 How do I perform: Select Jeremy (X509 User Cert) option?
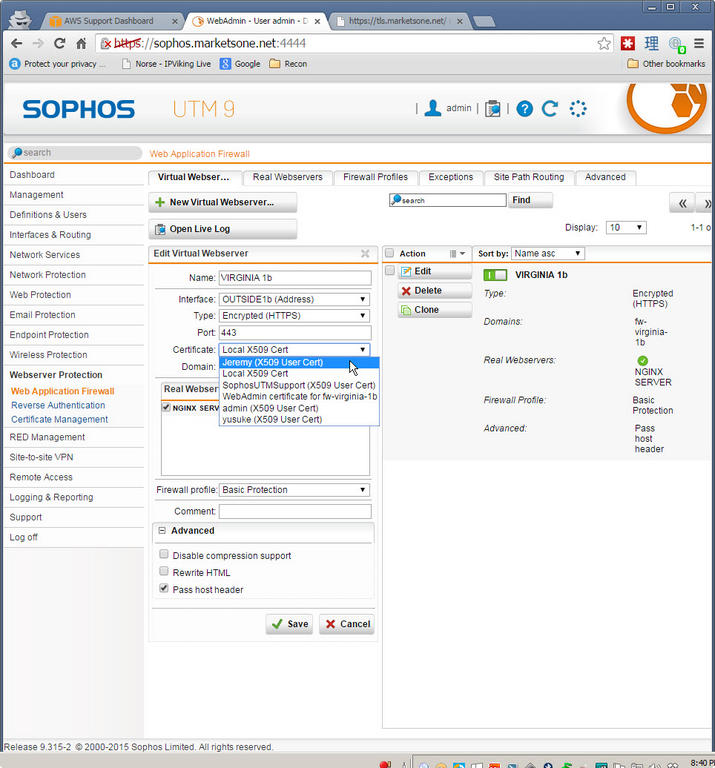point(299,362)
